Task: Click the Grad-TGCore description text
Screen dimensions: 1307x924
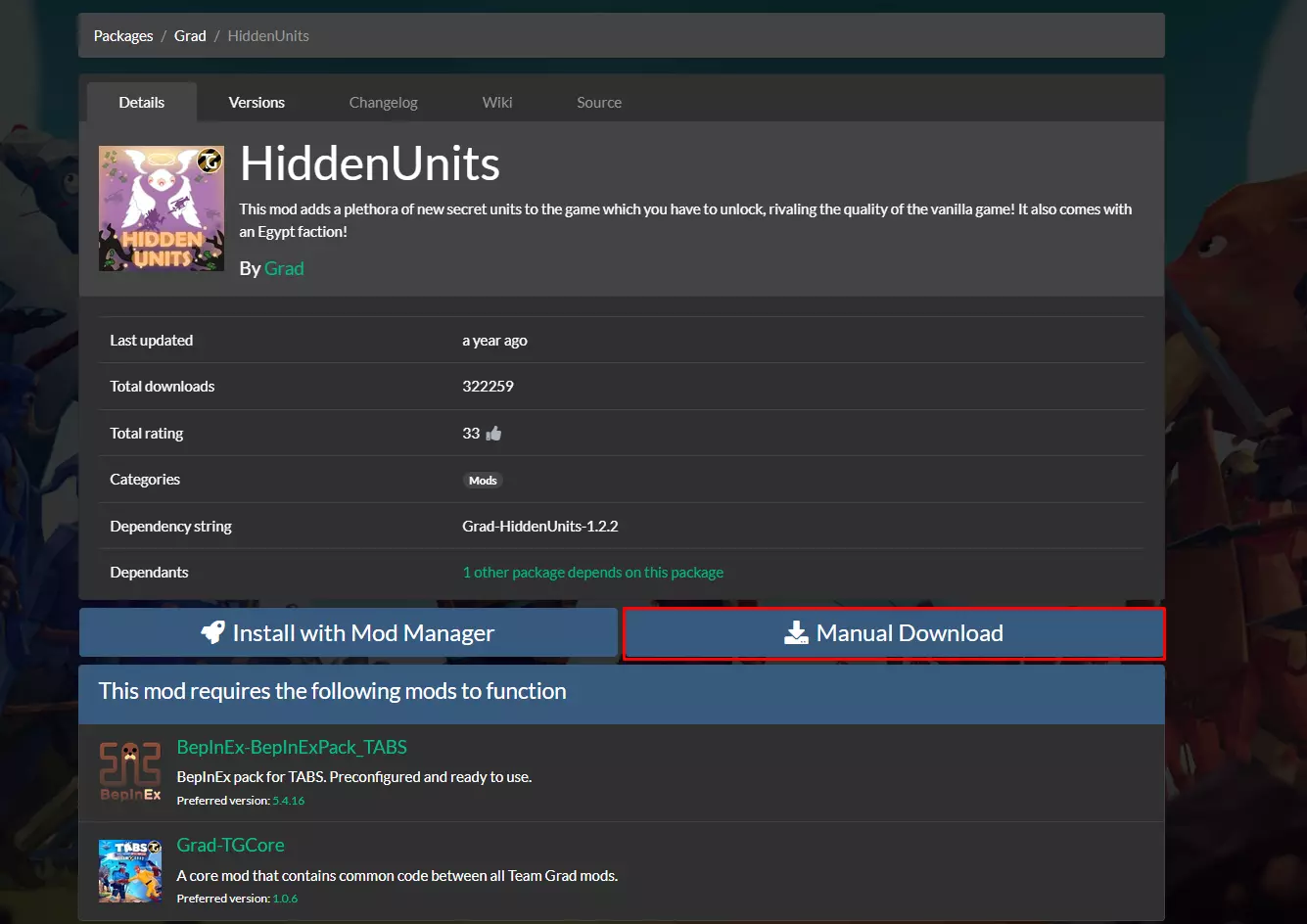Action: coord(397,875)
